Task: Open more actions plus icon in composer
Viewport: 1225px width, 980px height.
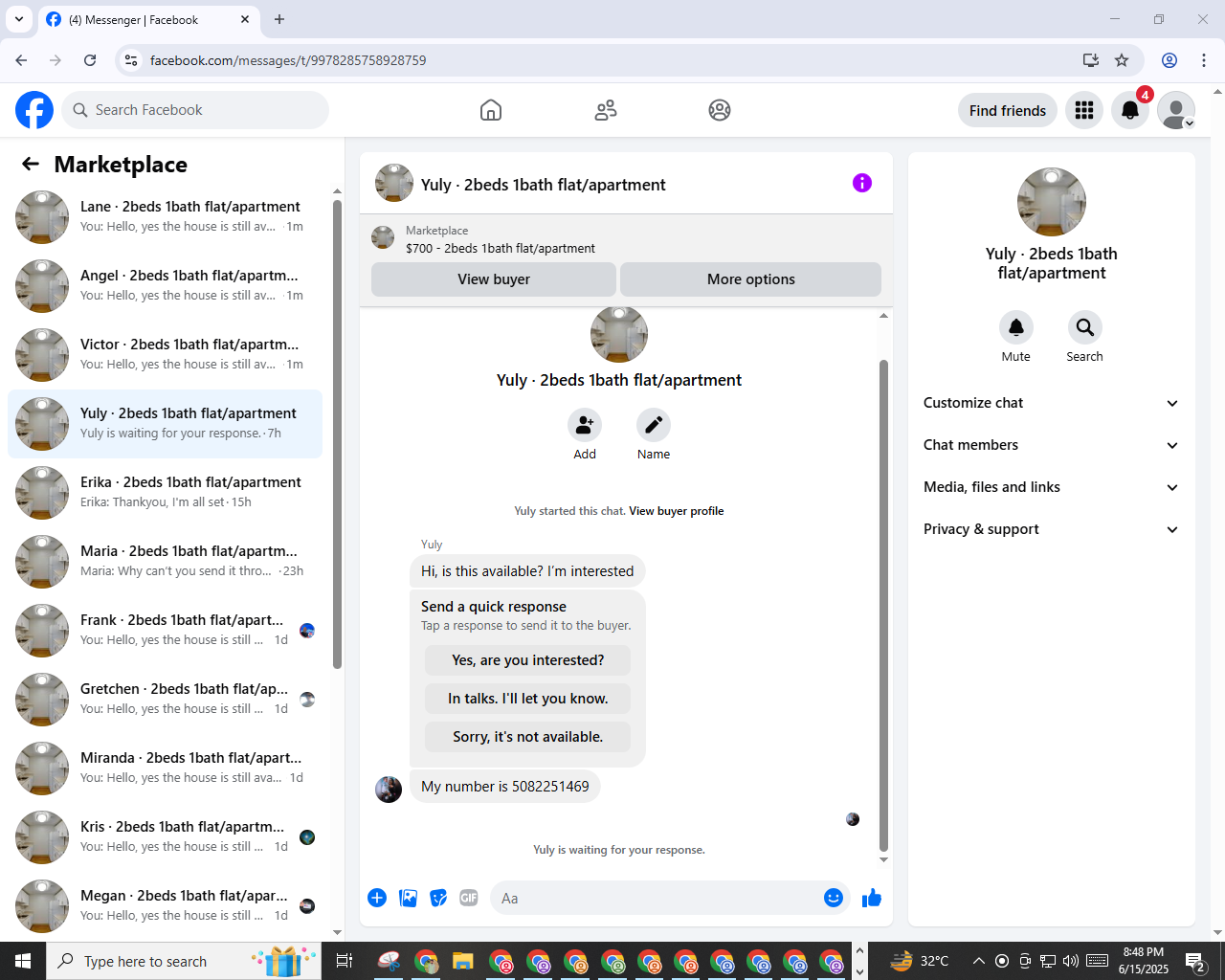Action: (377, 898)
